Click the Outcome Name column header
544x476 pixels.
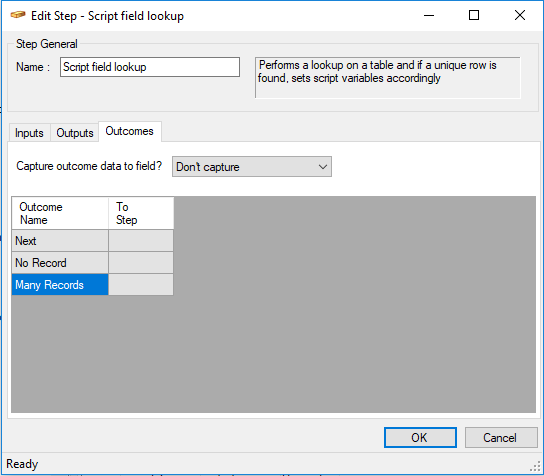pyautogui.click(x=60, y=213)
